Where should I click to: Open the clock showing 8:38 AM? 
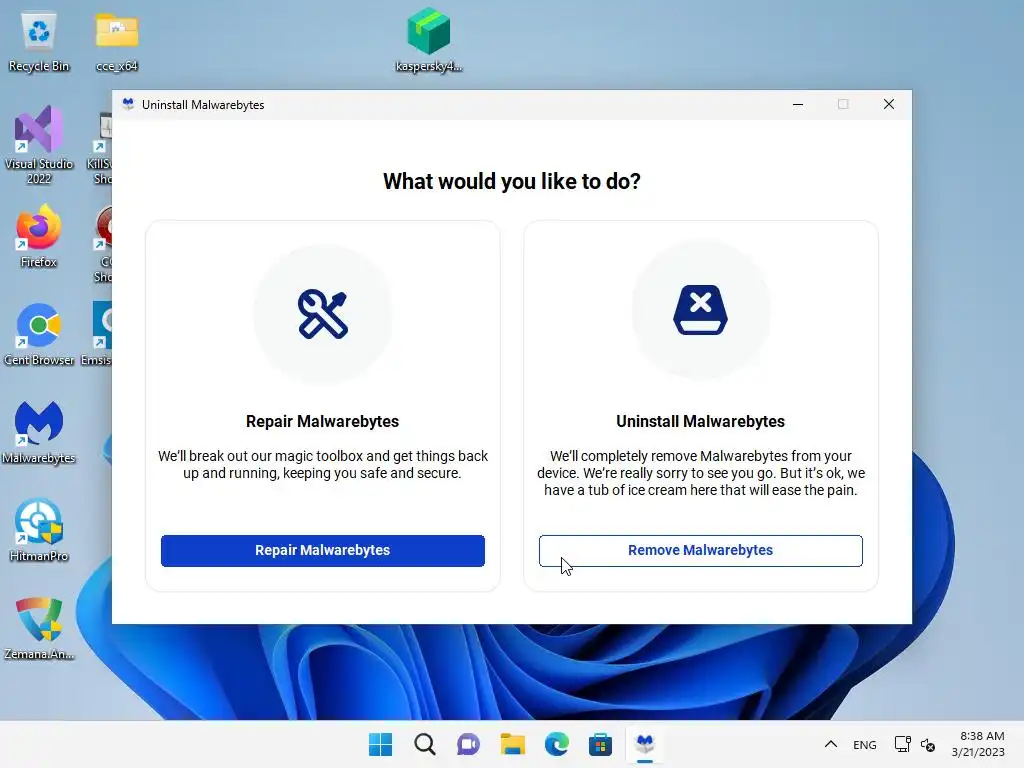[x=978, y=744]
